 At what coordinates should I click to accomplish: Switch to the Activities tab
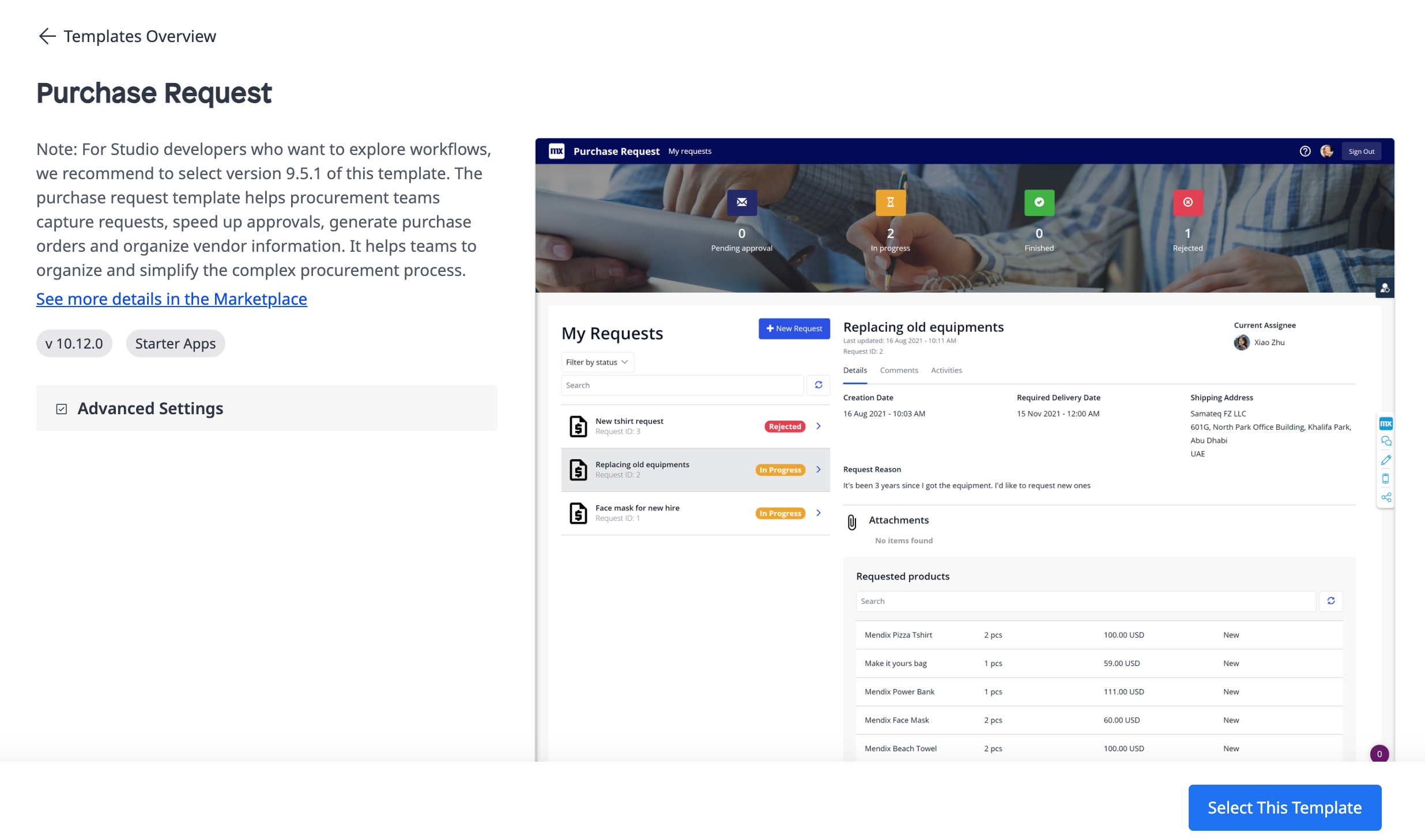pyautogui.click(x=946, y=370)
